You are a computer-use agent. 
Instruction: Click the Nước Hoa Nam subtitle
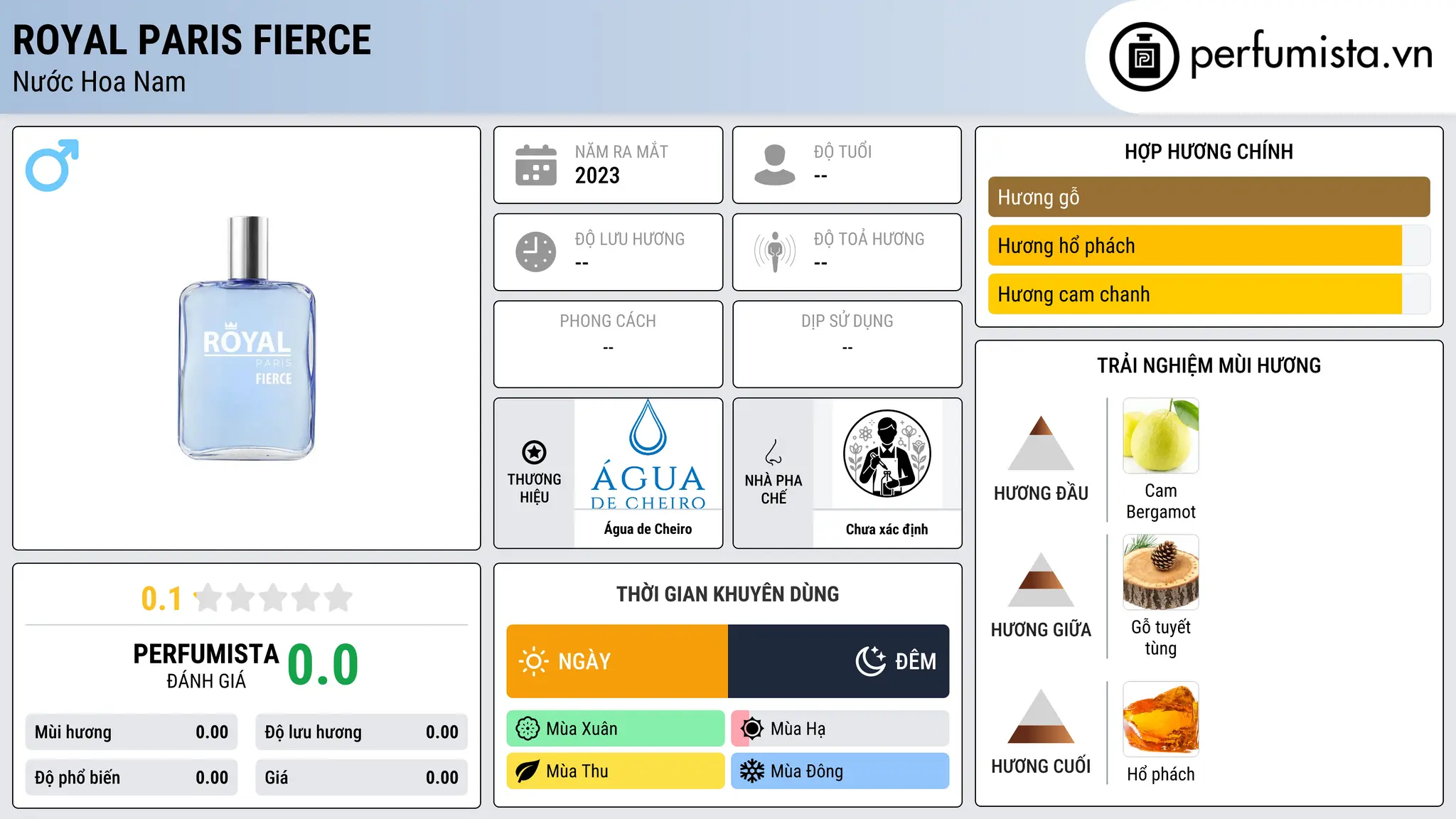tap(100, 82)
